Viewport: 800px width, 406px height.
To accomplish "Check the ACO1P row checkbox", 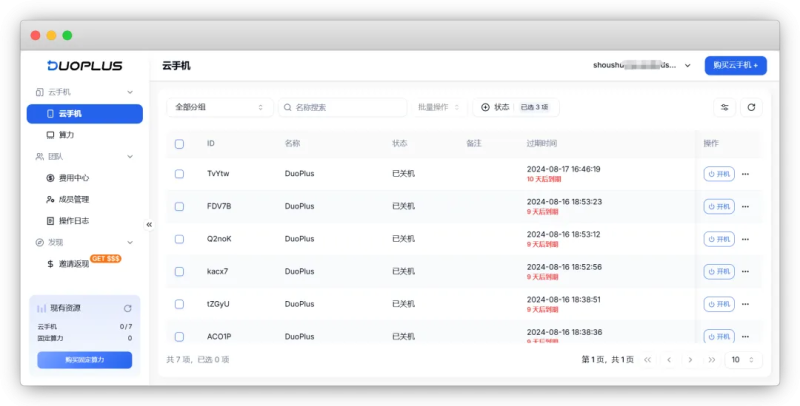I will click(179, 337).
